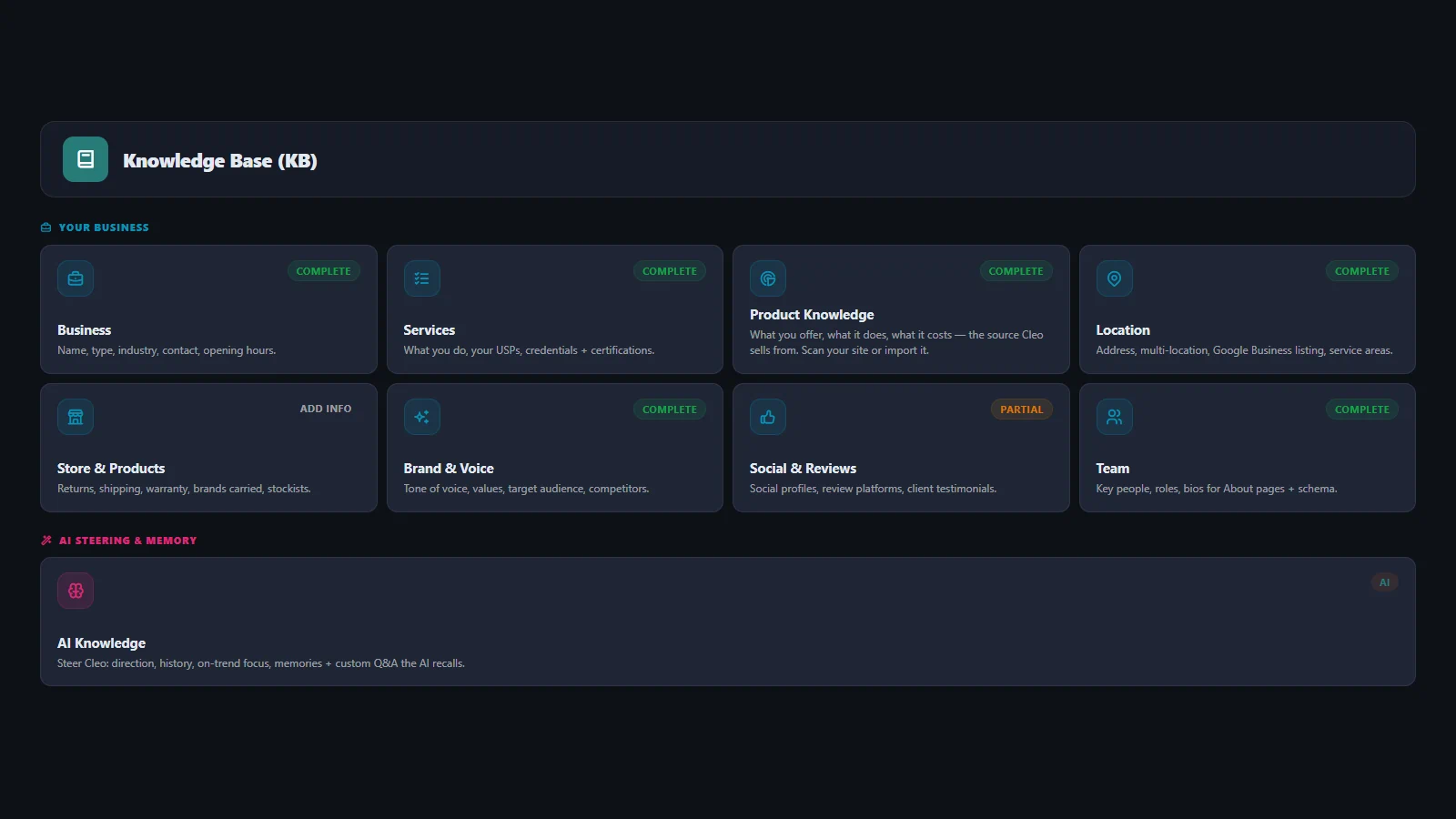
Task: Click text 'Social profiles, review platforms, client testimonials.'
Action: point(873,489)
